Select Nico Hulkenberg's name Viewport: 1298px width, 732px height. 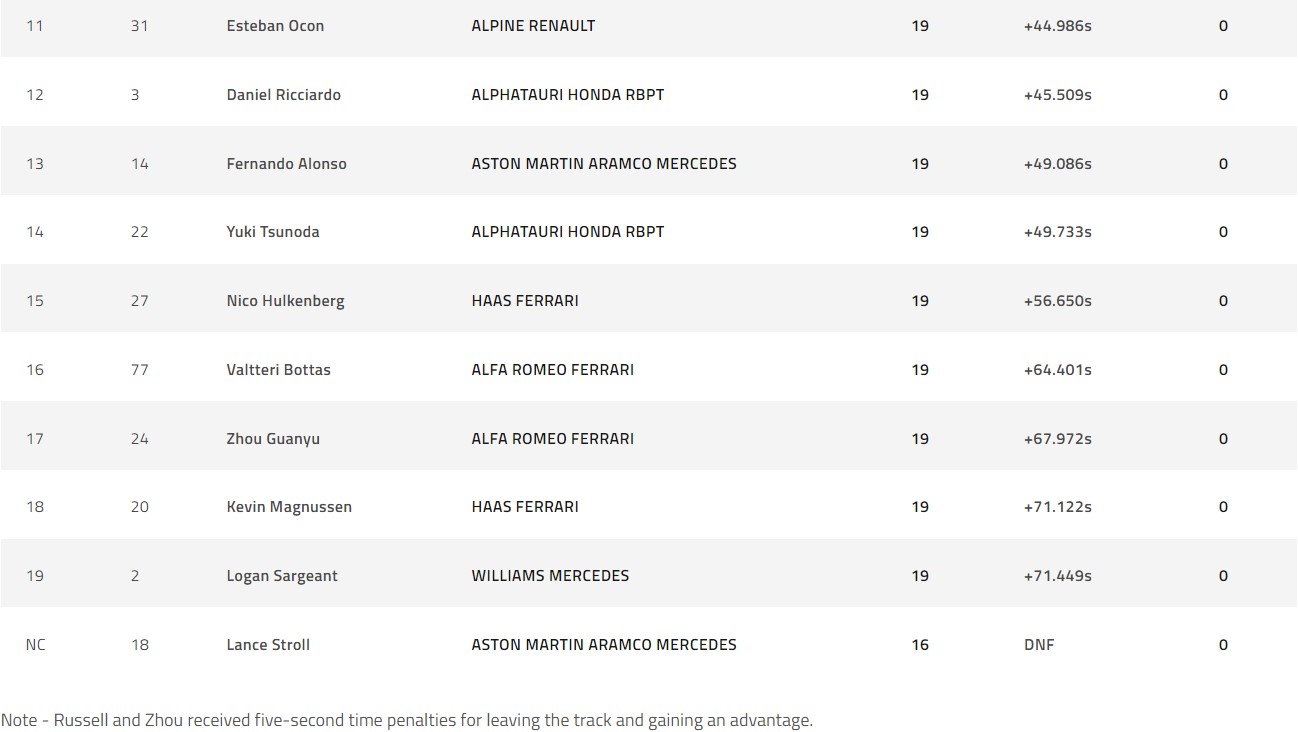pyautogui.click(x=285, y=301)
